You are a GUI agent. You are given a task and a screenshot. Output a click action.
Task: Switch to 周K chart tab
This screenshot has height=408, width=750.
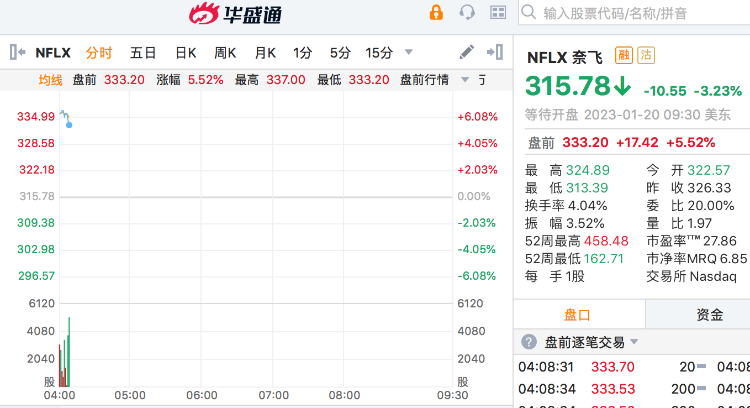click(x=225, y=53)
